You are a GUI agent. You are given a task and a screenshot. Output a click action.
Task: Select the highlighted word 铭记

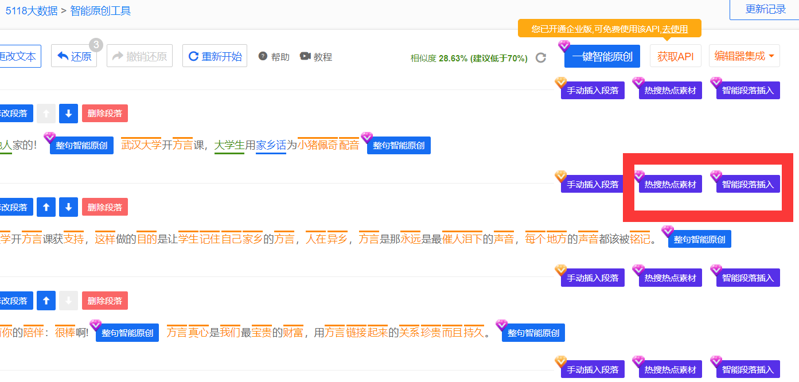(640, 238)
